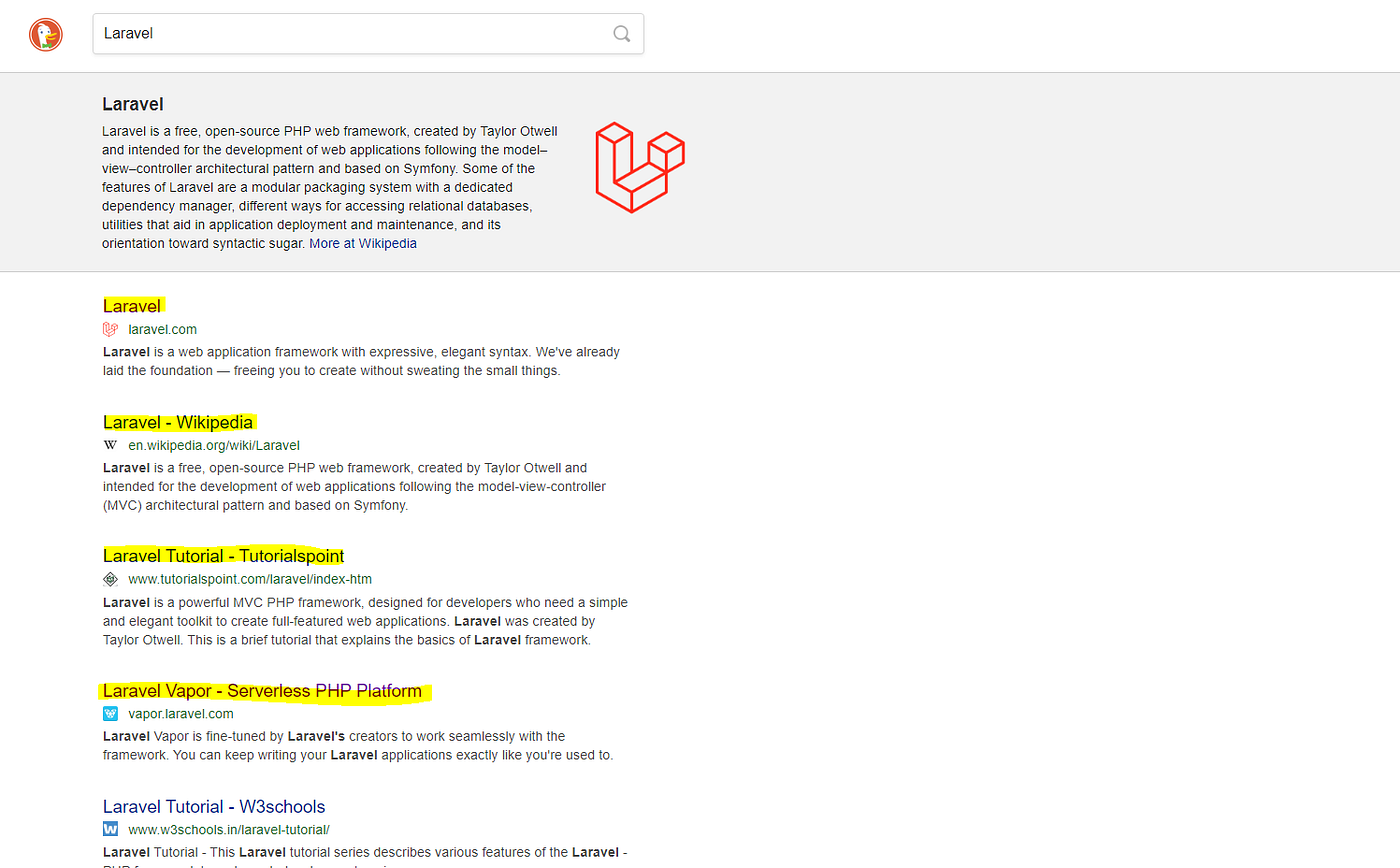Viewport: 1400px width, 868px height.
Task: Click the Vapor favicon
Action: [110, 714]
